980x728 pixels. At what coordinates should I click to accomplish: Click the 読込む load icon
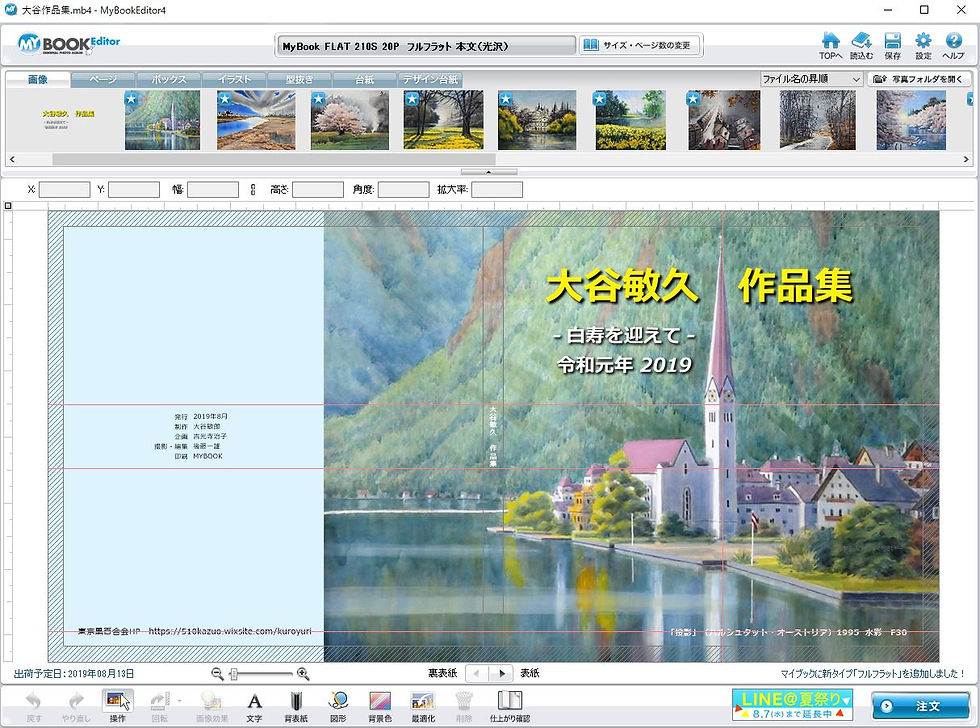coord(861,46)
